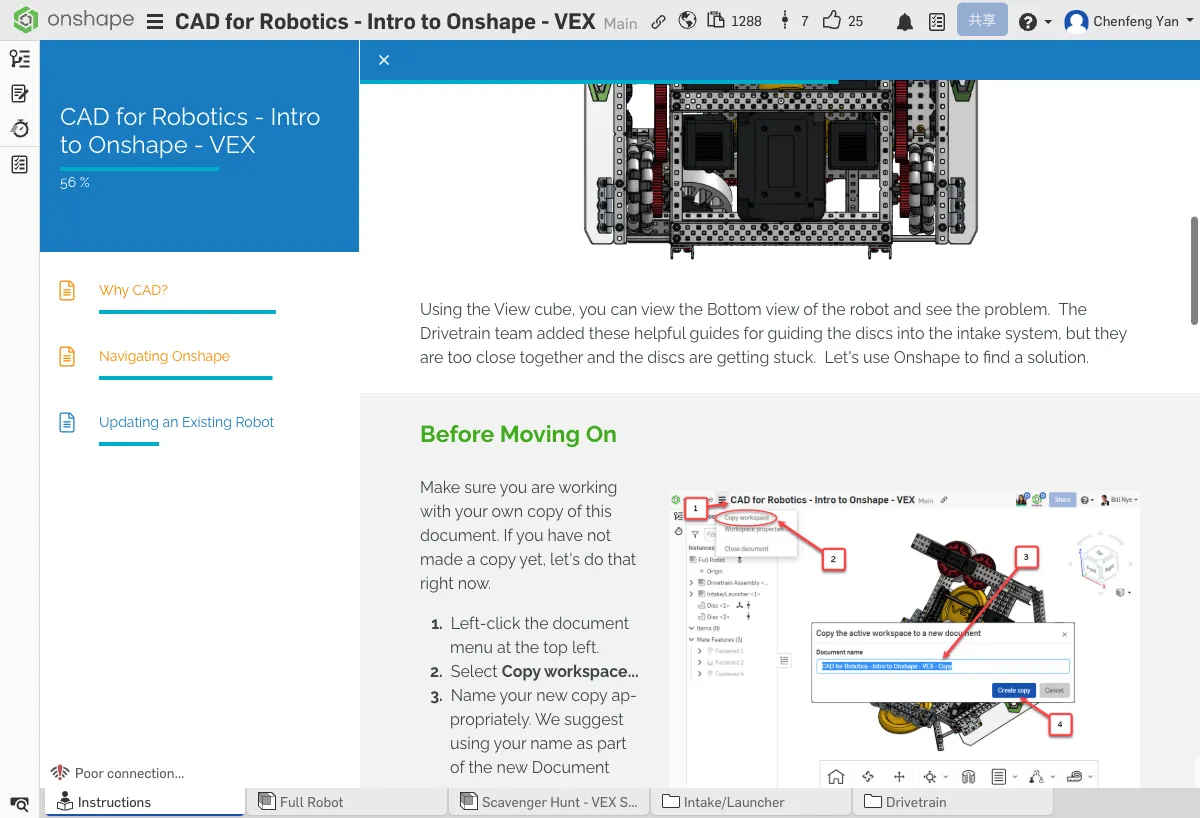Screen dimensions: 1200x818
Task: Click the copies count icon showing 1288
Action: [x=716, y=20]
